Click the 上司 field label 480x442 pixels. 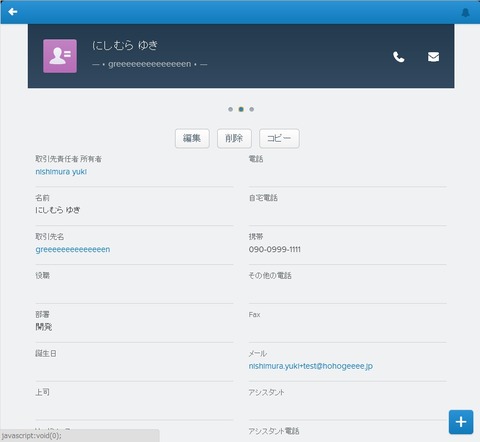pyautogui.click(x=42, y=392)
